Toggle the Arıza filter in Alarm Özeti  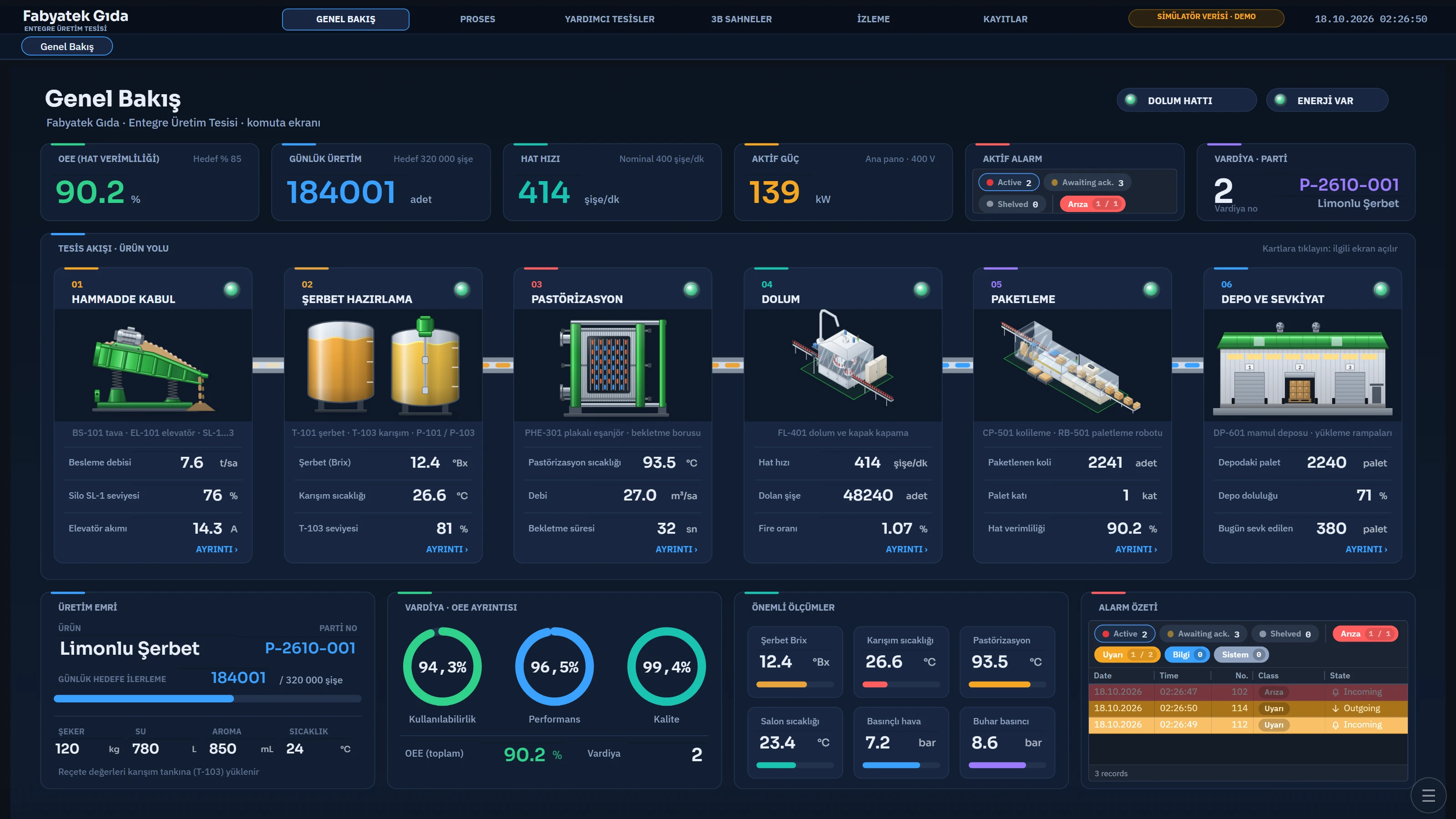click(x=1365, y=634)
